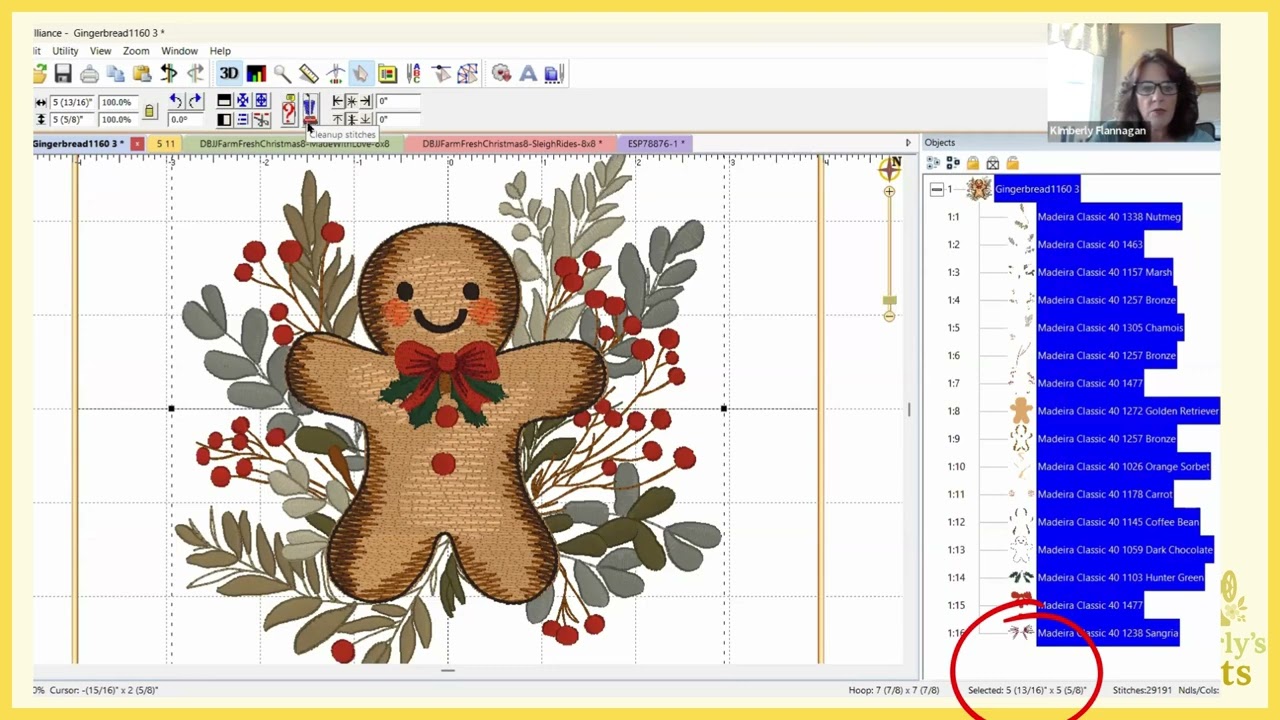Click the Copy icon in toolbar
Image resolution: width=1280 pixels, height=720 pixels.
(x=115, y=73)
